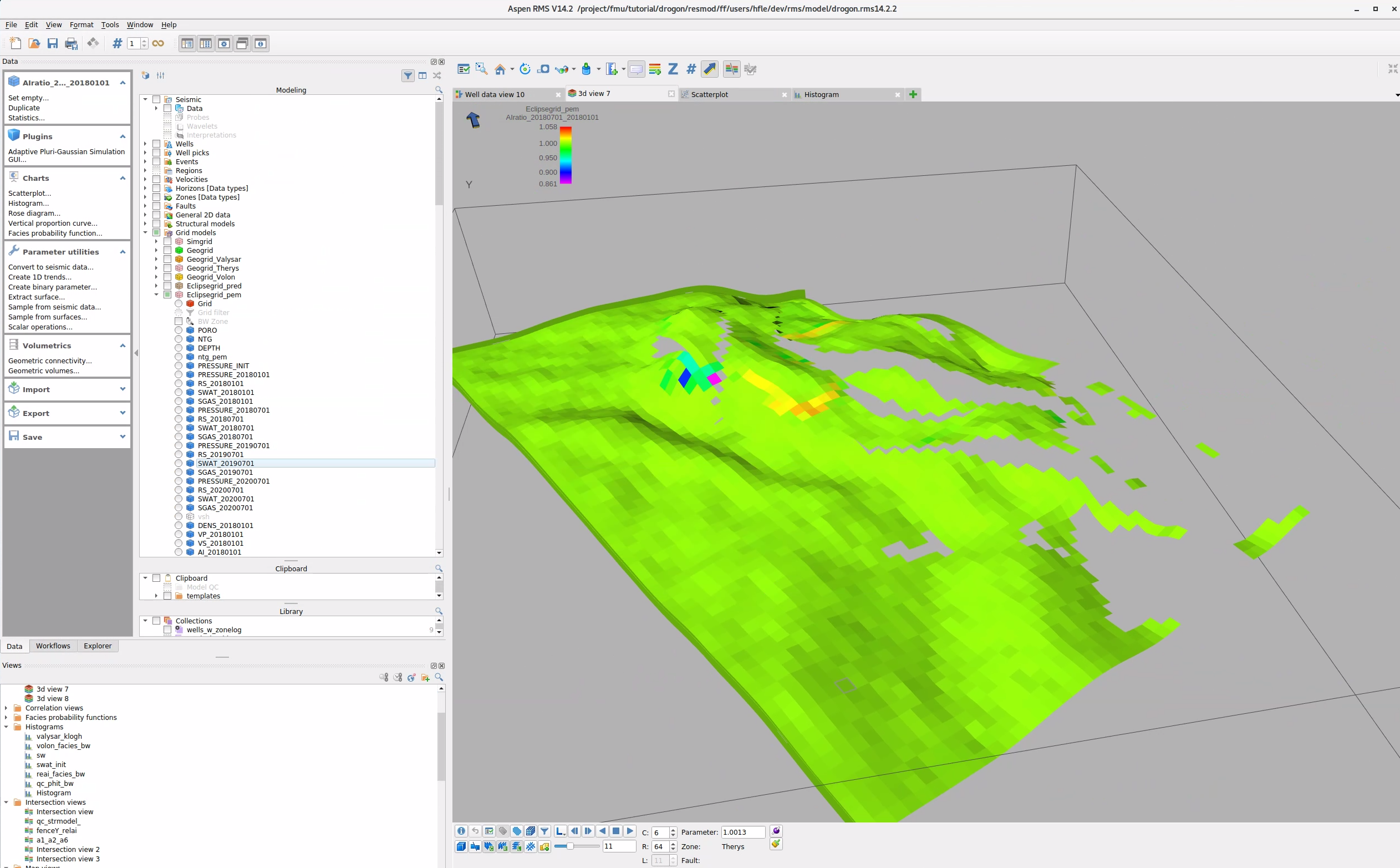Toggle the Wells visibility checkbox
The width and height of the screenshot is (1400, 868).
[156, 144]
